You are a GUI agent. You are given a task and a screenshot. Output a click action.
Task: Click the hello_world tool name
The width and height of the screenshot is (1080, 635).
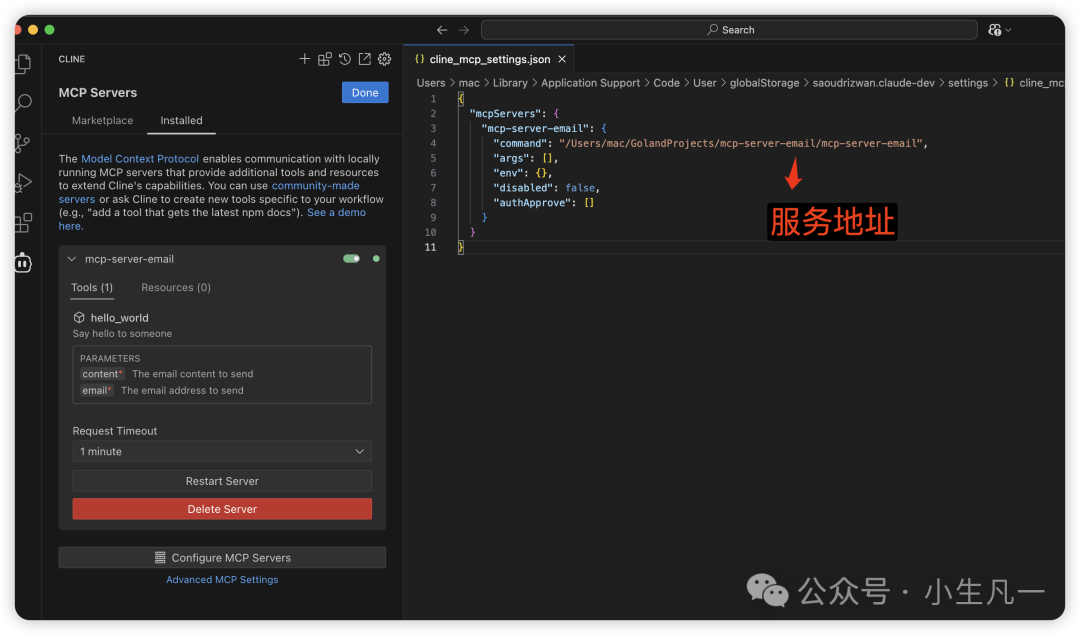[x=120, y=318]
